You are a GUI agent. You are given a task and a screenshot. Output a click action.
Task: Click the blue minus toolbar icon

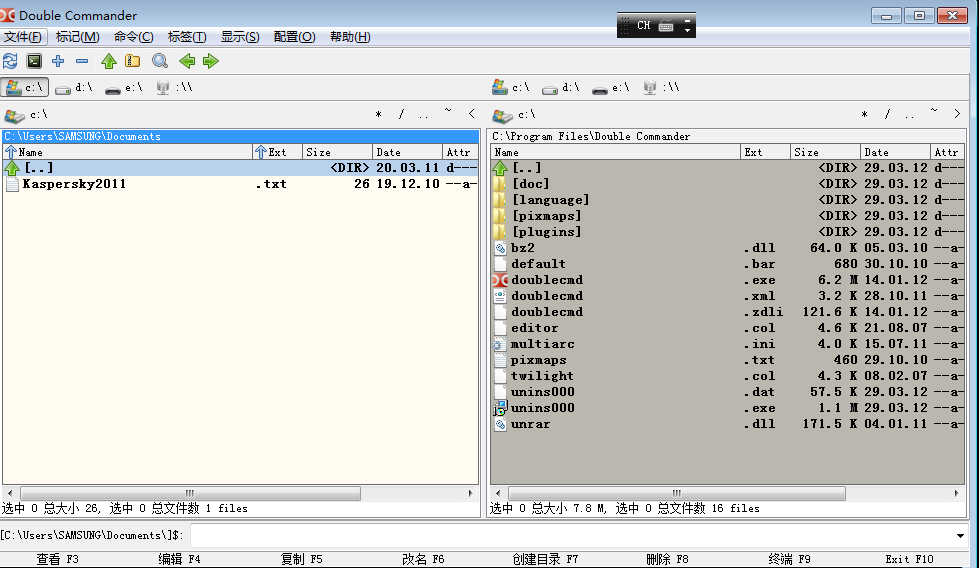click(x=82, y=61)
